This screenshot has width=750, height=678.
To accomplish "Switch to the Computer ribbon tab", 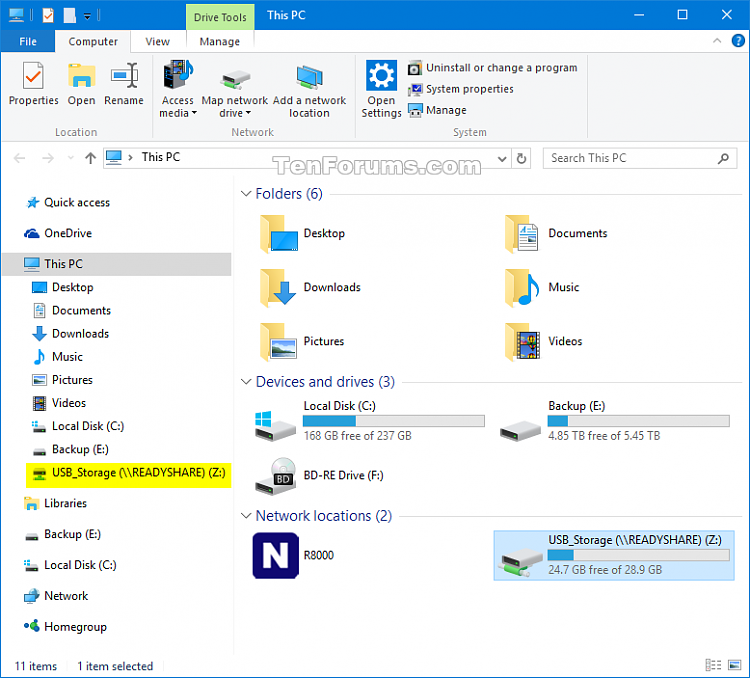I will (x=93, y=42).
